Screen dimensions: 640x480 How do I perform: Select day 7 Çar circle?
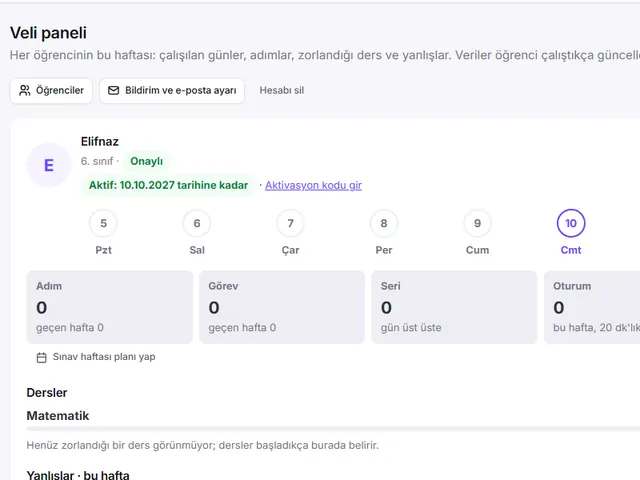(290, 223)
